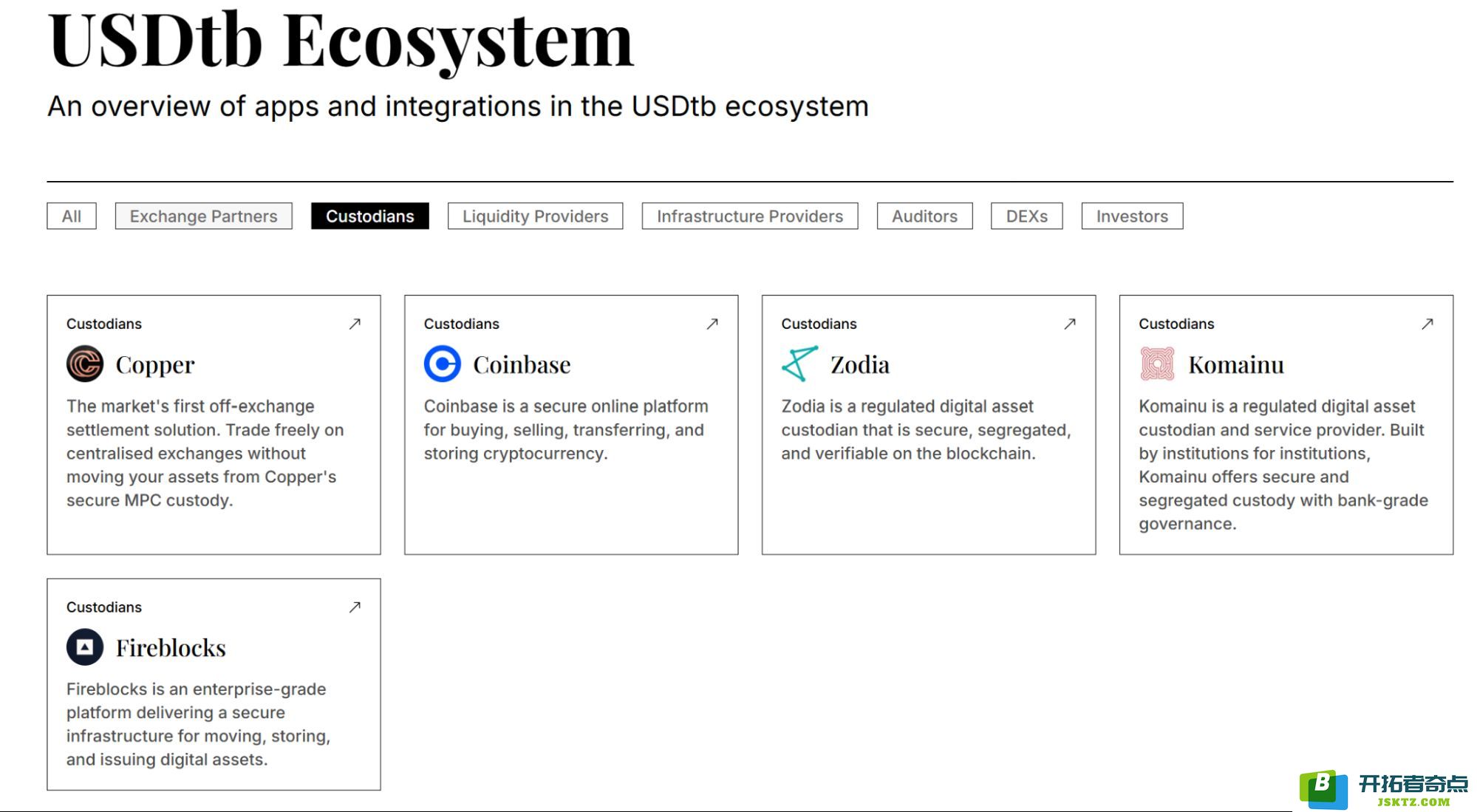Click Custodians label on Copper card

[x=104, y=324]
